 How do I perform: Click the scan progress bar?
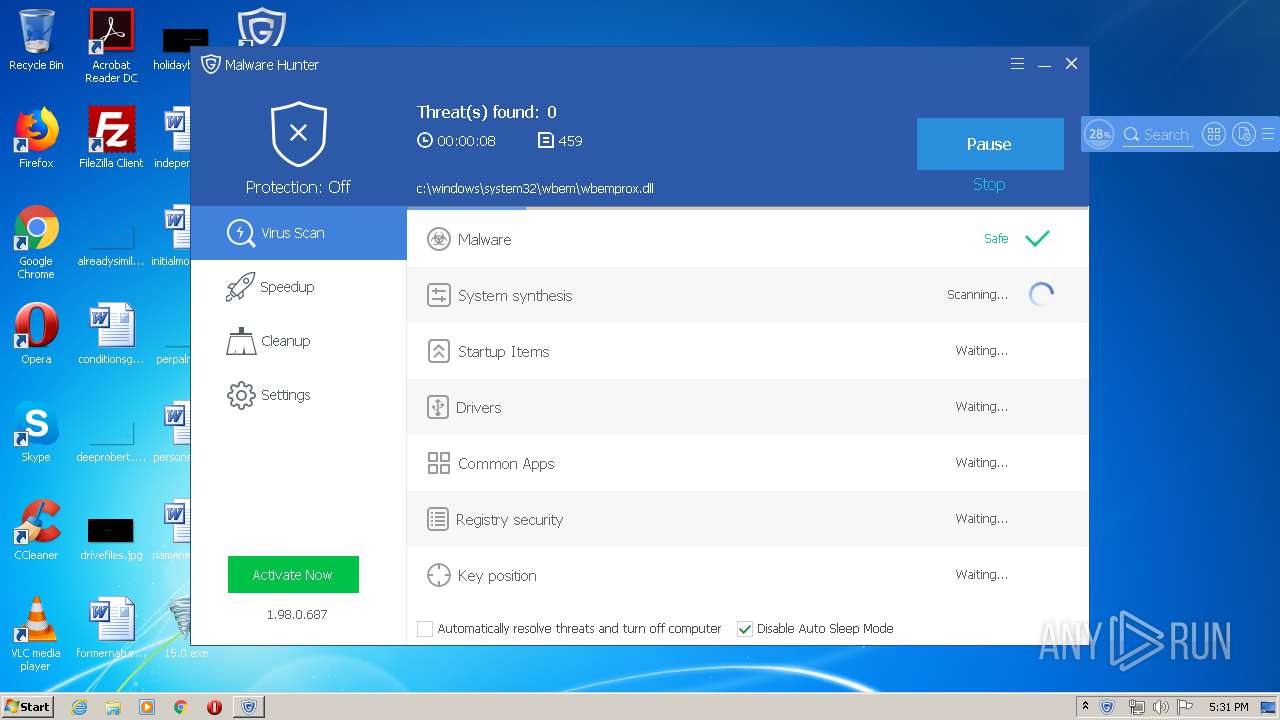coord(748,208)
